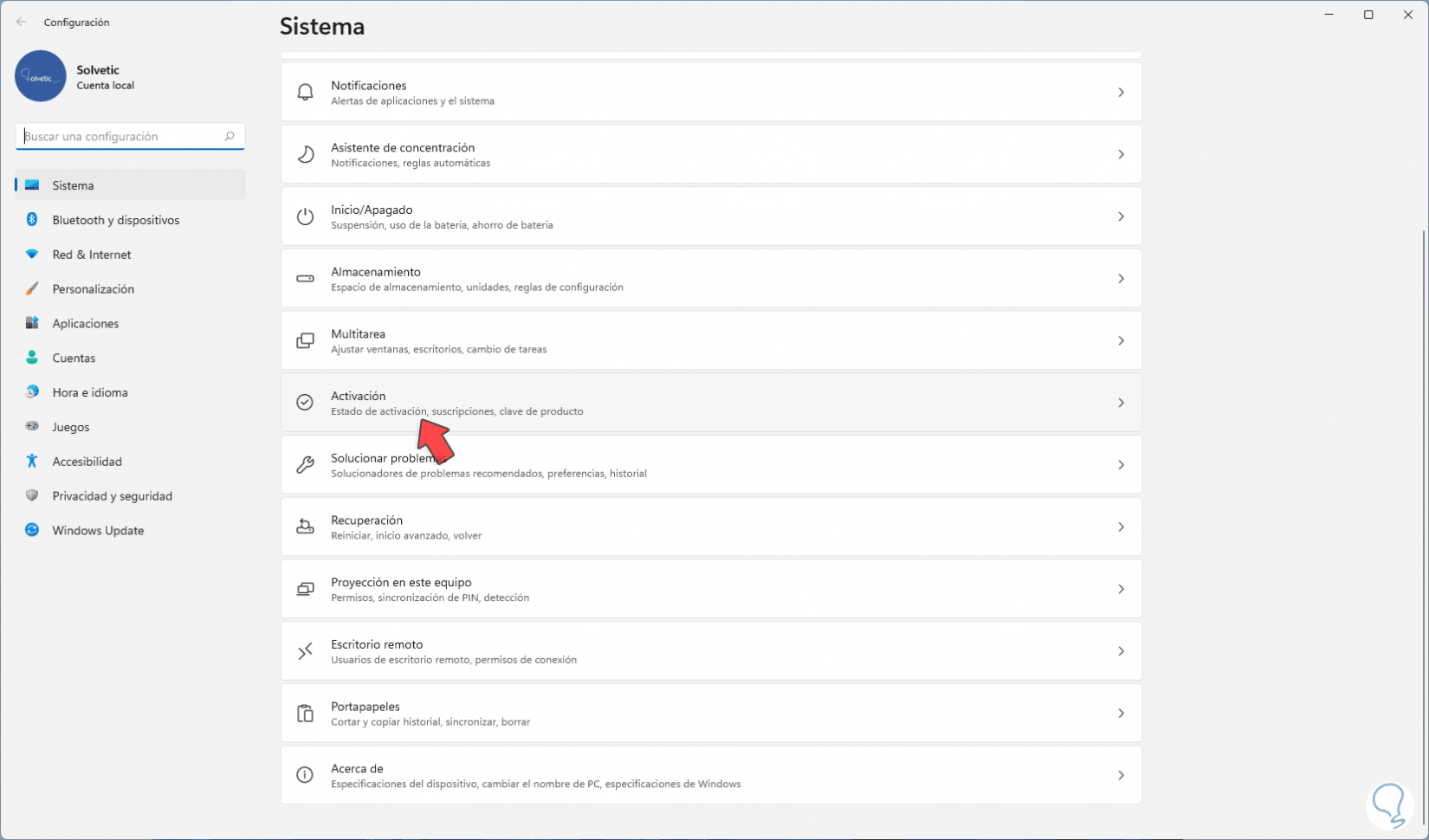Click the search magnifier icon

[x=230, y=136]
